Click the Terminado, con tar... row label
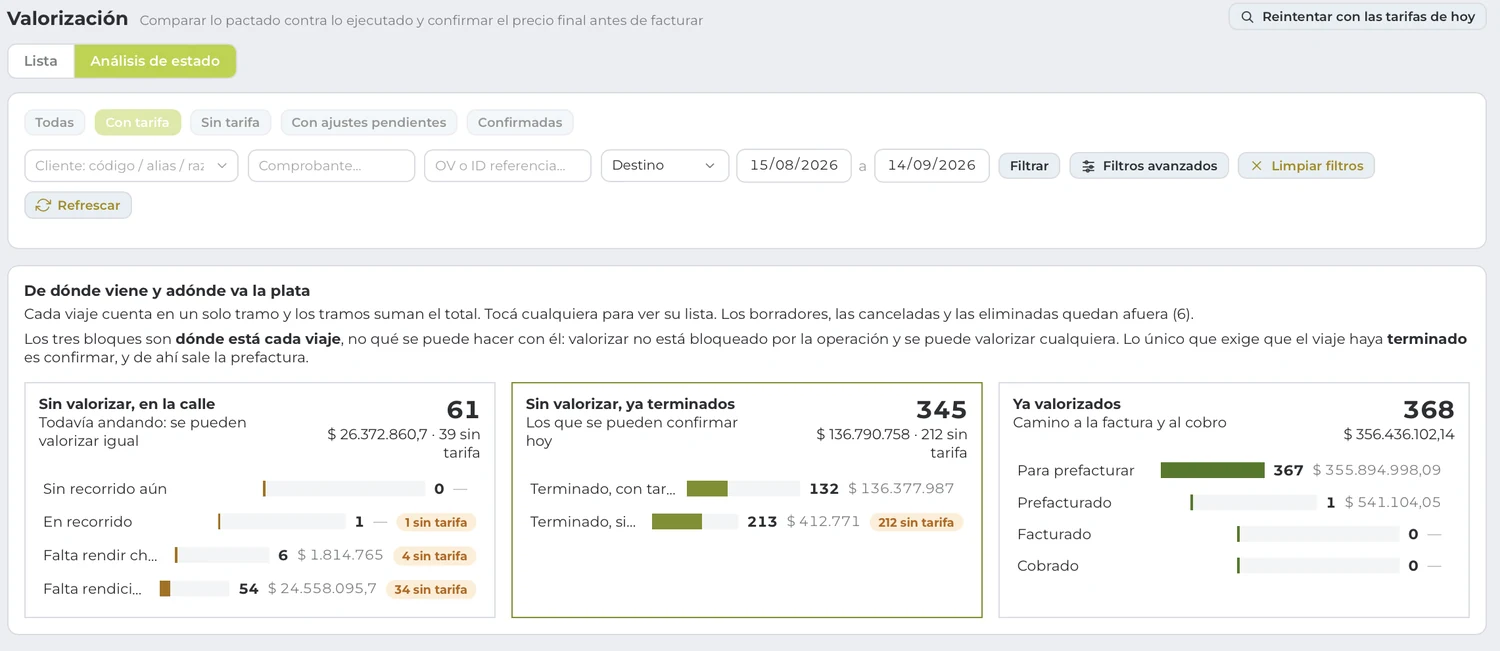Screen dimensions: 1500x651 603,489
